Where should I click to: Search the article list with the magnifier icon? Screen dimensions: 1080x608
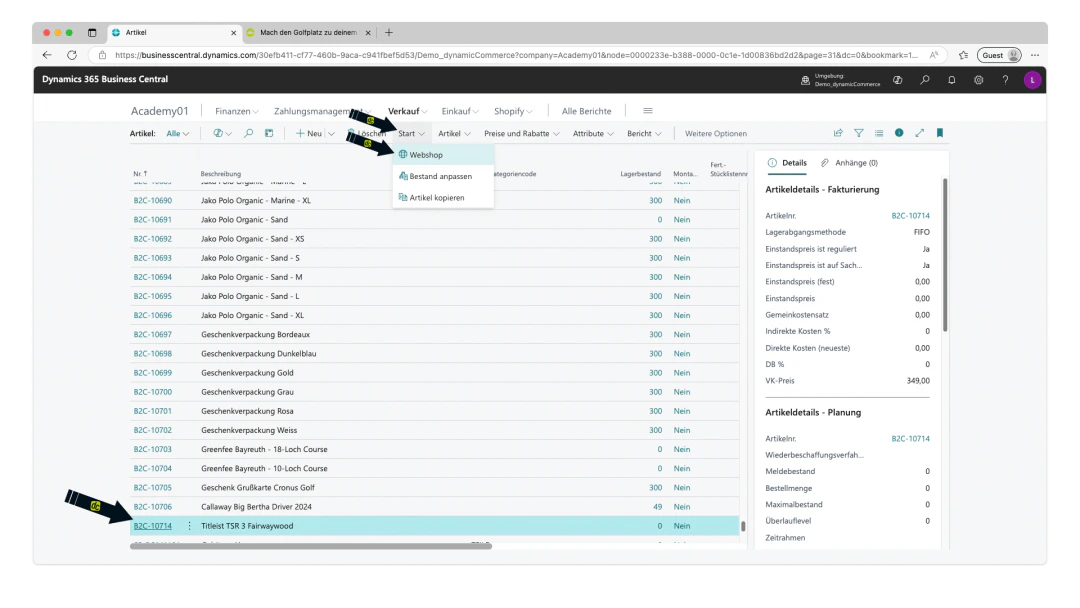point(248,134)
